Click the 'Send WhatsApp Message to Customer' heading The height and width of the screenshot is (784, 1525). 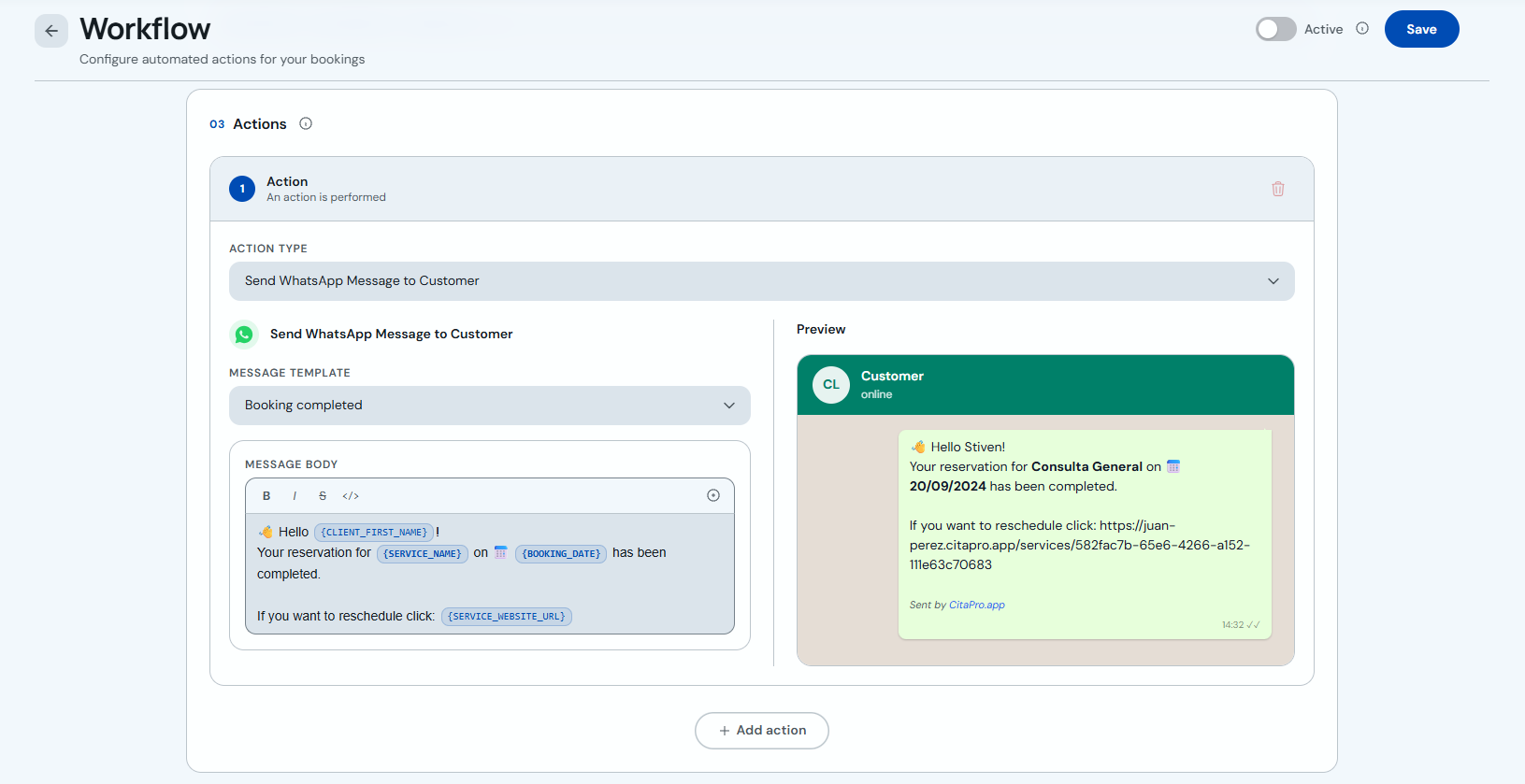coord(392,334)
